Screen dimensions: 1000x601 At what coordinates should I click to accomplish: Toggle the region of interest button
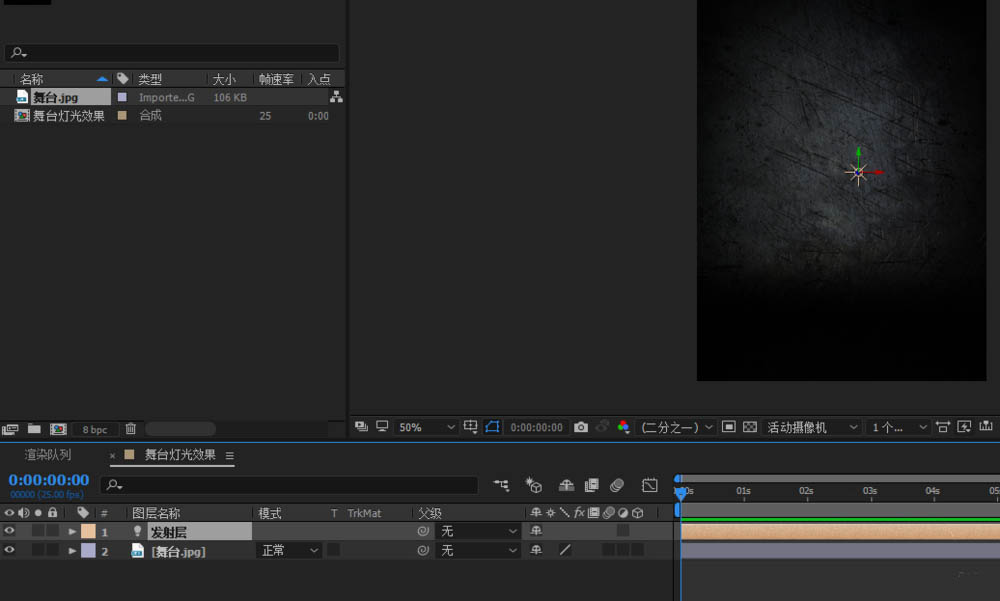point(729,427)
